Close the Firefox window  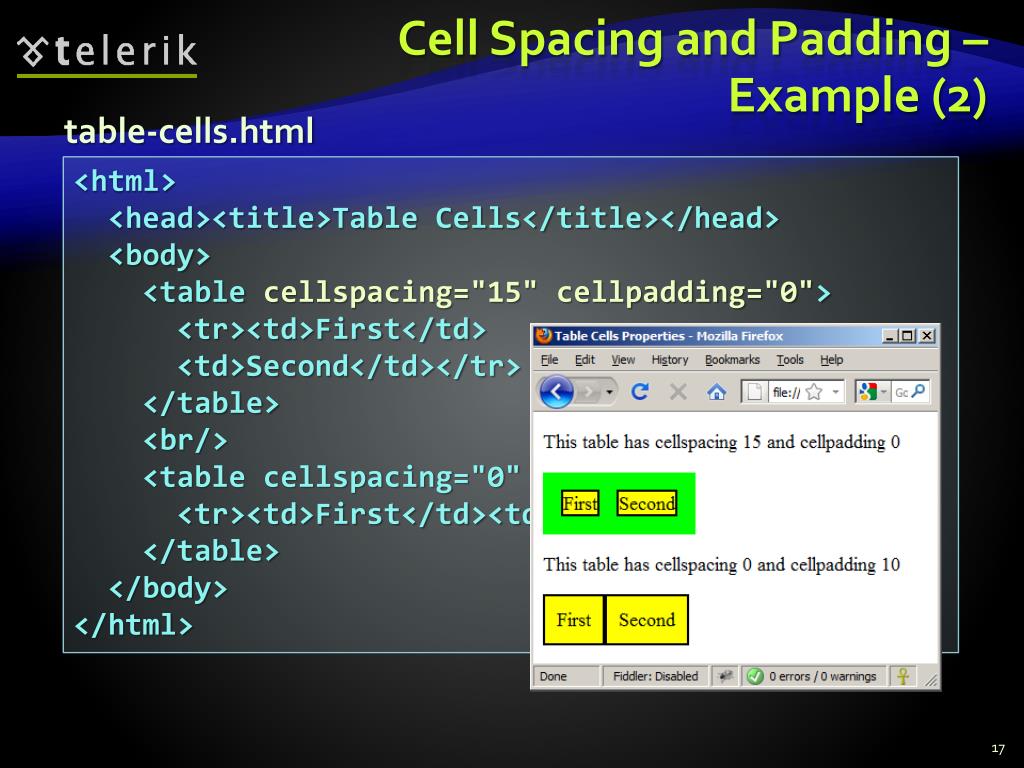click(927, 336)
